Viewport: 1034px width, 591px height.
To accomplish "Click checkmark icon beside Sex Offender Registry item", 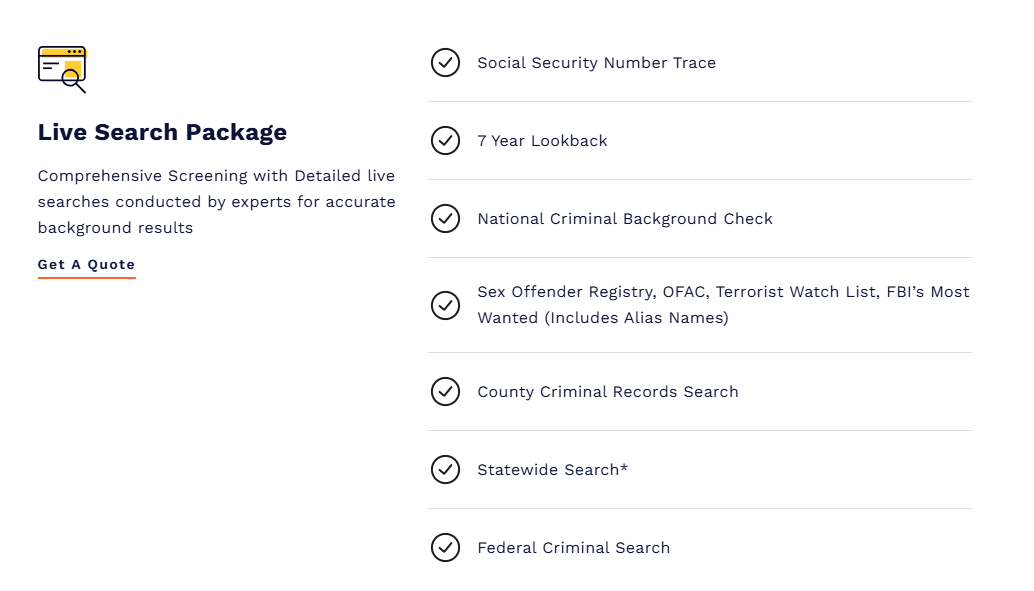I will tap(445, 305).
